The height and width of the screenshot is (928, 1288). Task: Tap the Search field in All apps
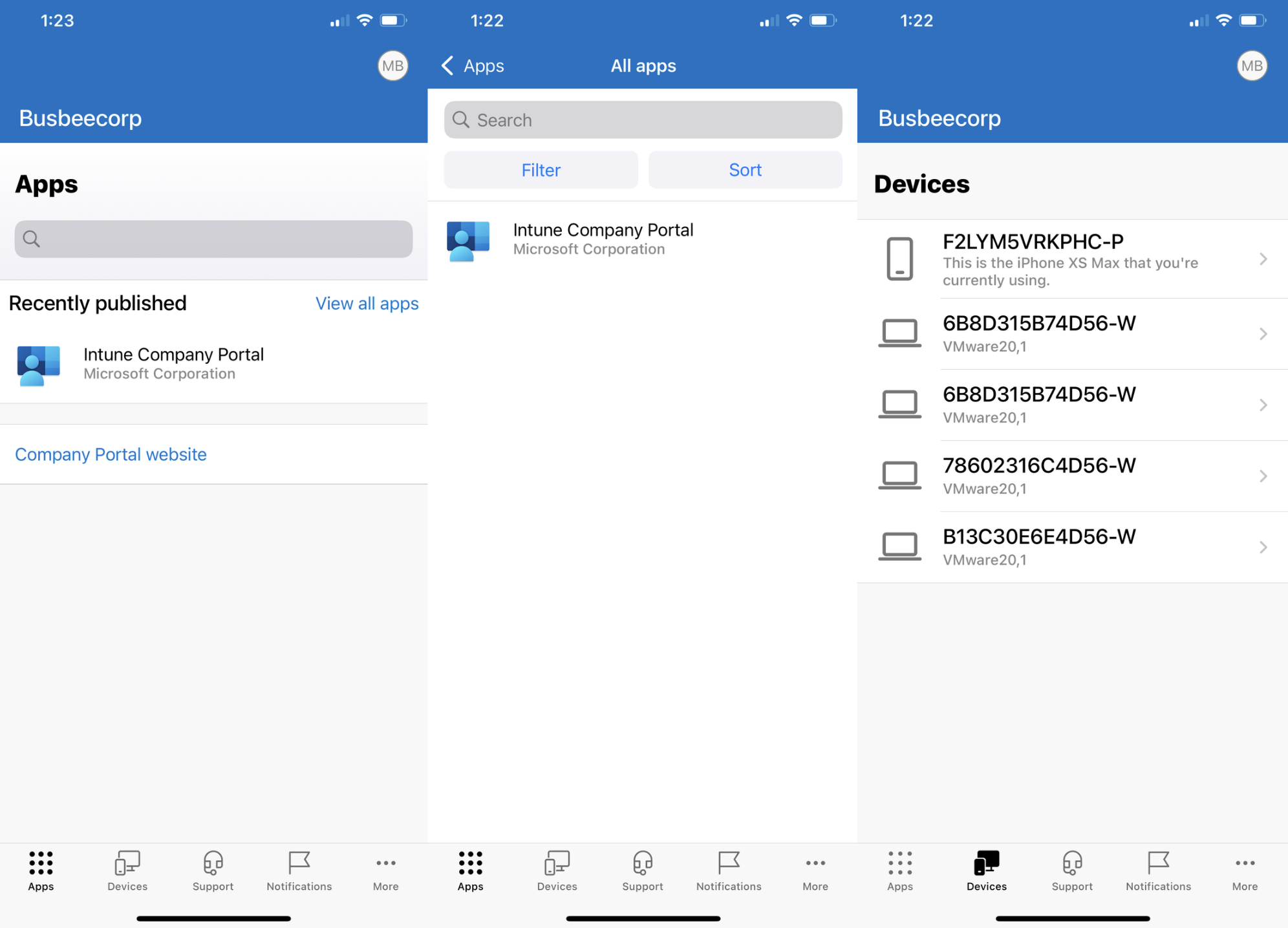[643, 120]
